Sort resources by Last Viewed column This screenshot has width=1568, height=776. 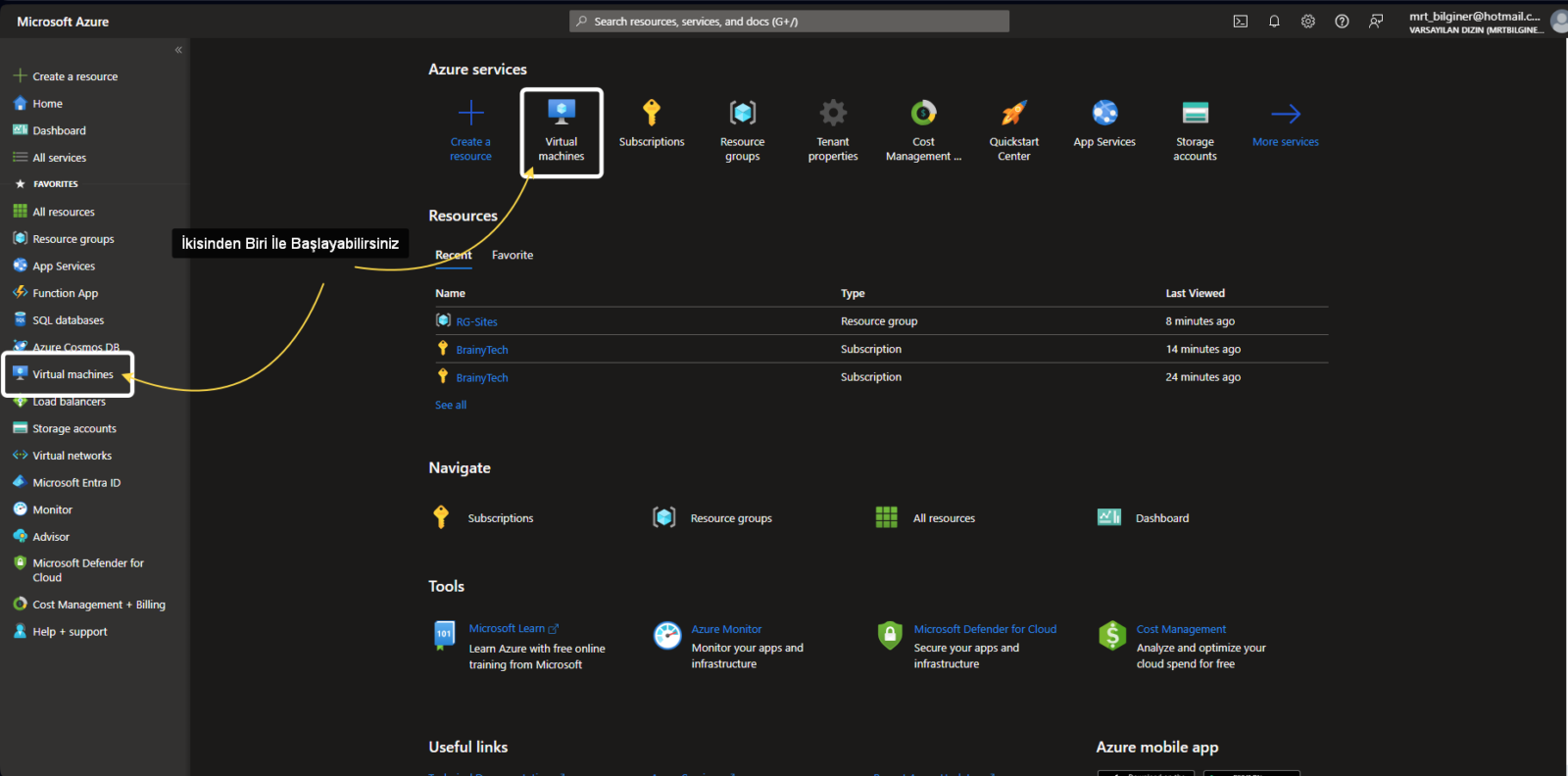pos(1195,293)
